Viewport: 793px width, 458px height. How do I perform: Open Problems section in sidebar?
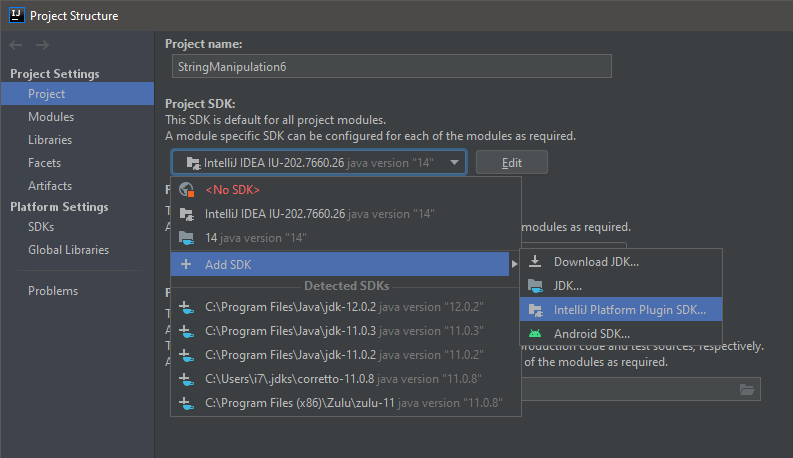(77, 291)
